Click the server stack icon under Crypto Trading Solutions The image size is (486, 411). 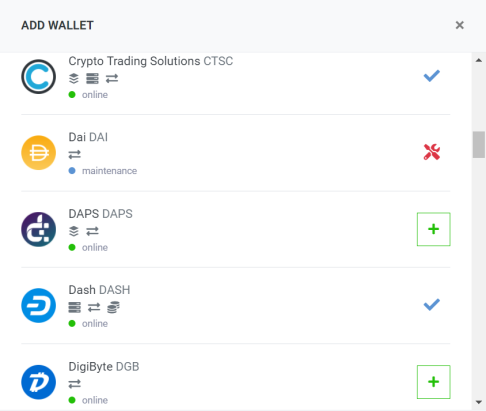coord(92,79)
